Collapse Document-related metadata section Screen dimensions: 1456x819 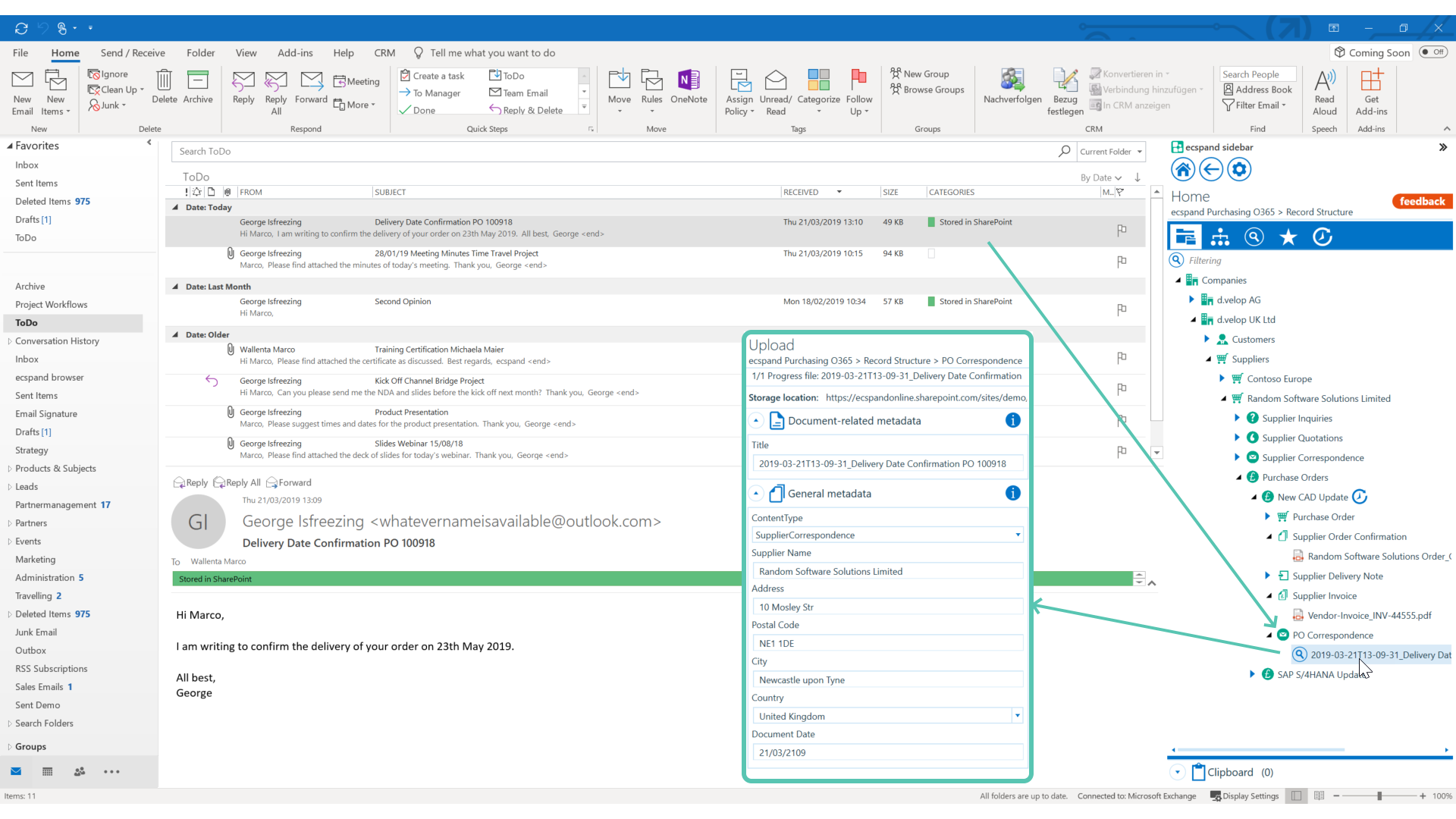pyautogui.click(x=756, y=420)
